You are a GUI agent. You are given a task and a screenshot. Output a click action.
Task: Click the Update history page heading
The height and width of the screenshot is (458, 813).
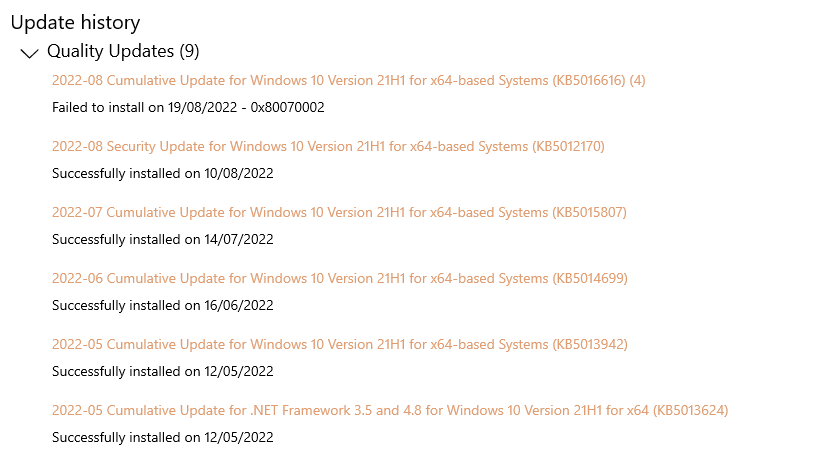point(75,22)
